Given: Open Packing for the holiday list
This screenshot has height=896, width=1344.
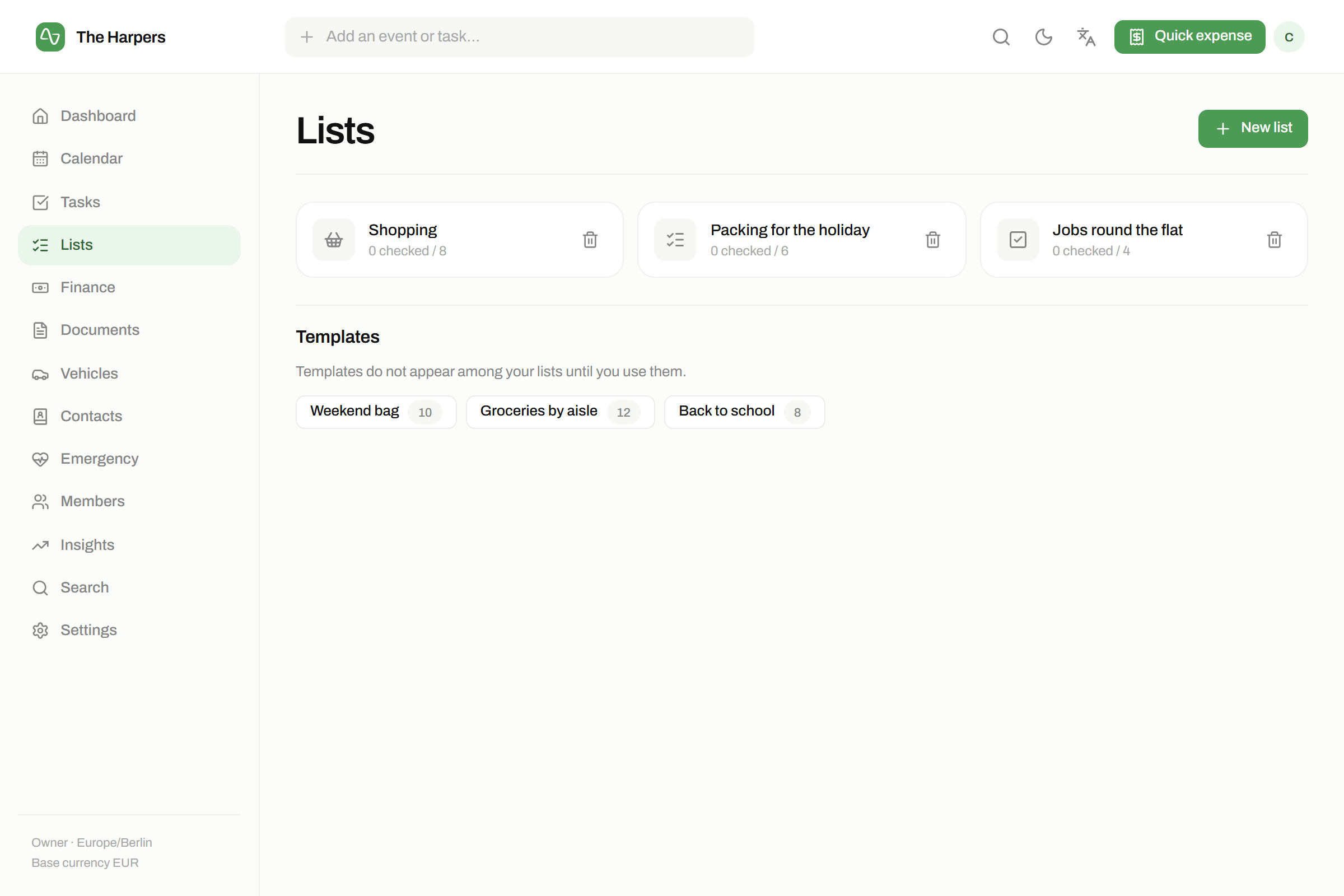Looking at the screenshot, I should [x=802, y=240].
